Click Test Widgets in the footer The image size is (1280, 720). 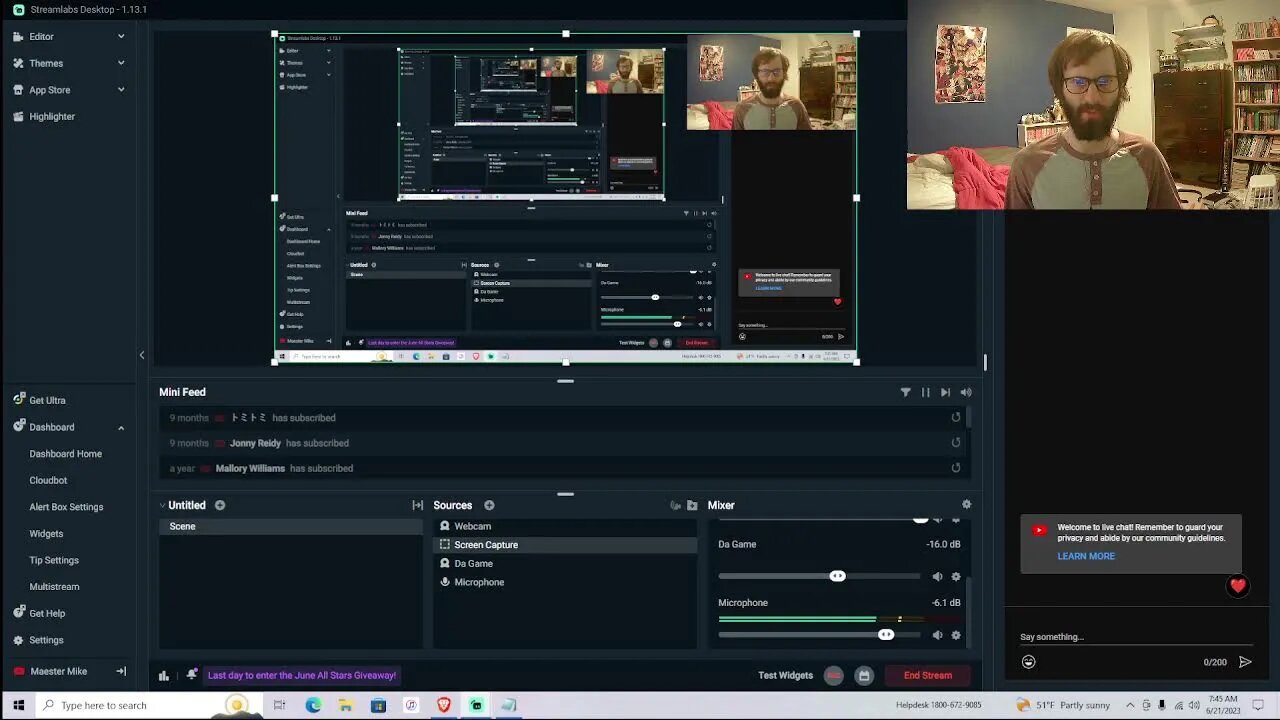coord(785,675)
